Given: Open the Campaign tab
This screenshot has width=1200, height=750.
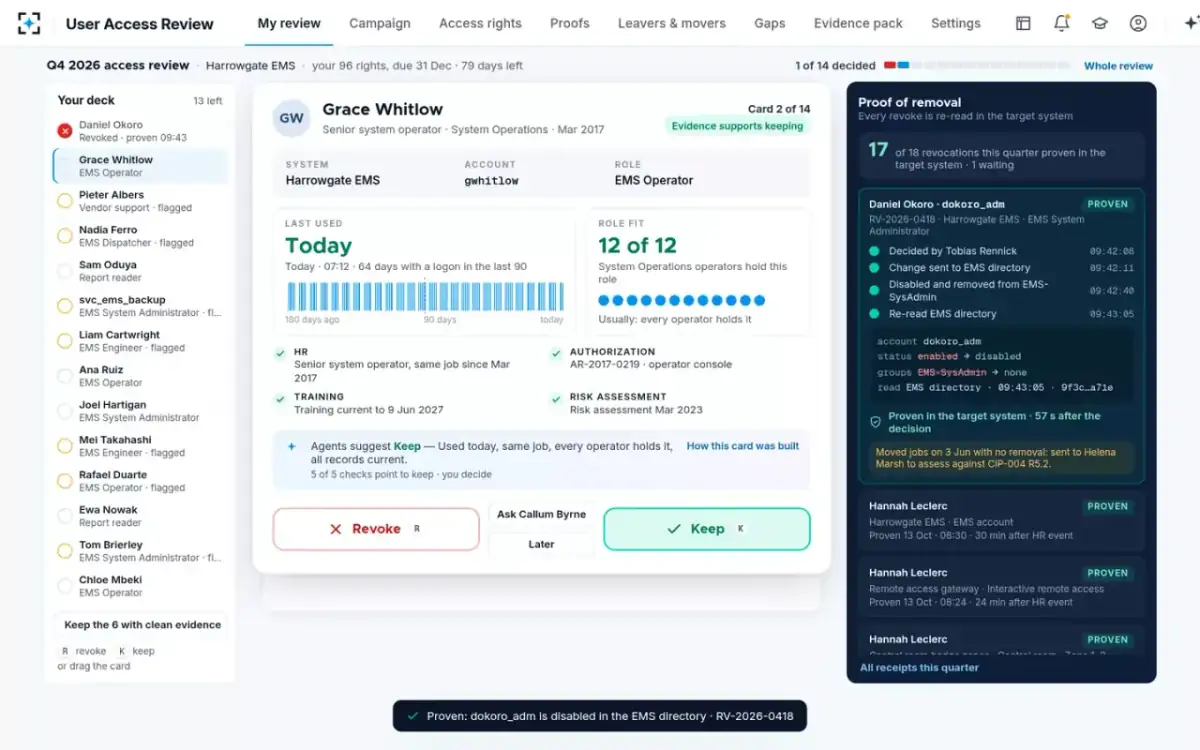Looking at the screenshot, I should tap(380, 23).
